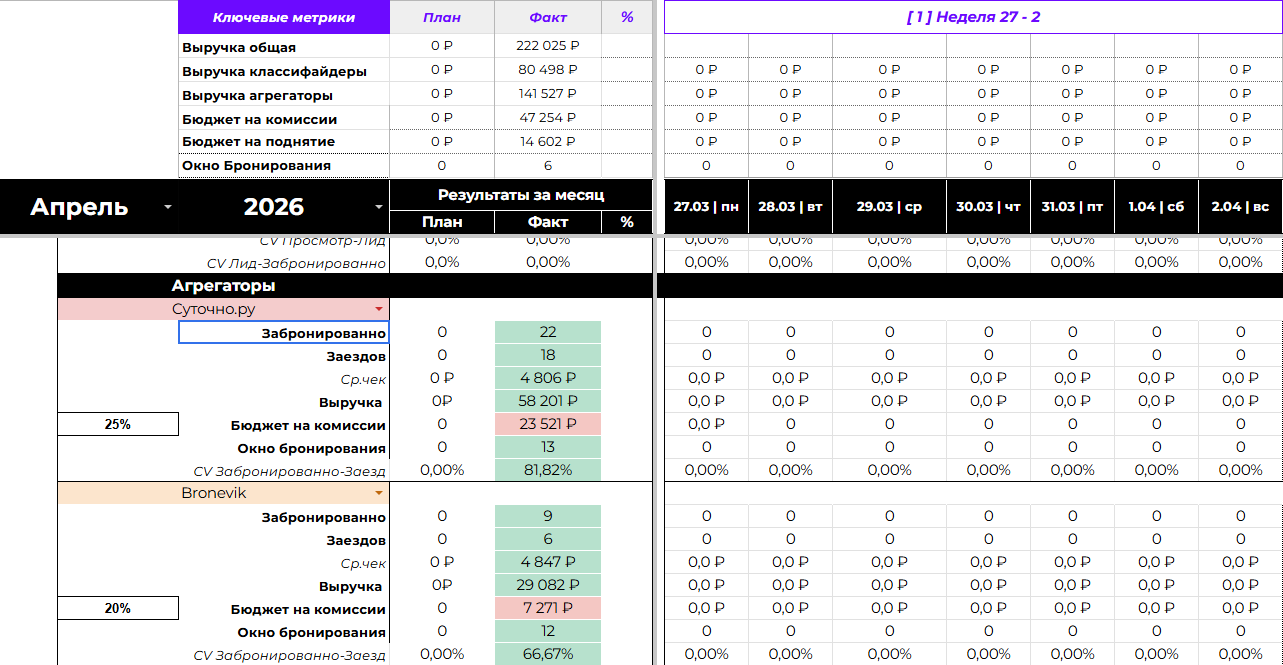The height and width of the screenshot is (665, 1283).
Task: Select the 29.03 | ср date column header
Action: click(889, 207)
